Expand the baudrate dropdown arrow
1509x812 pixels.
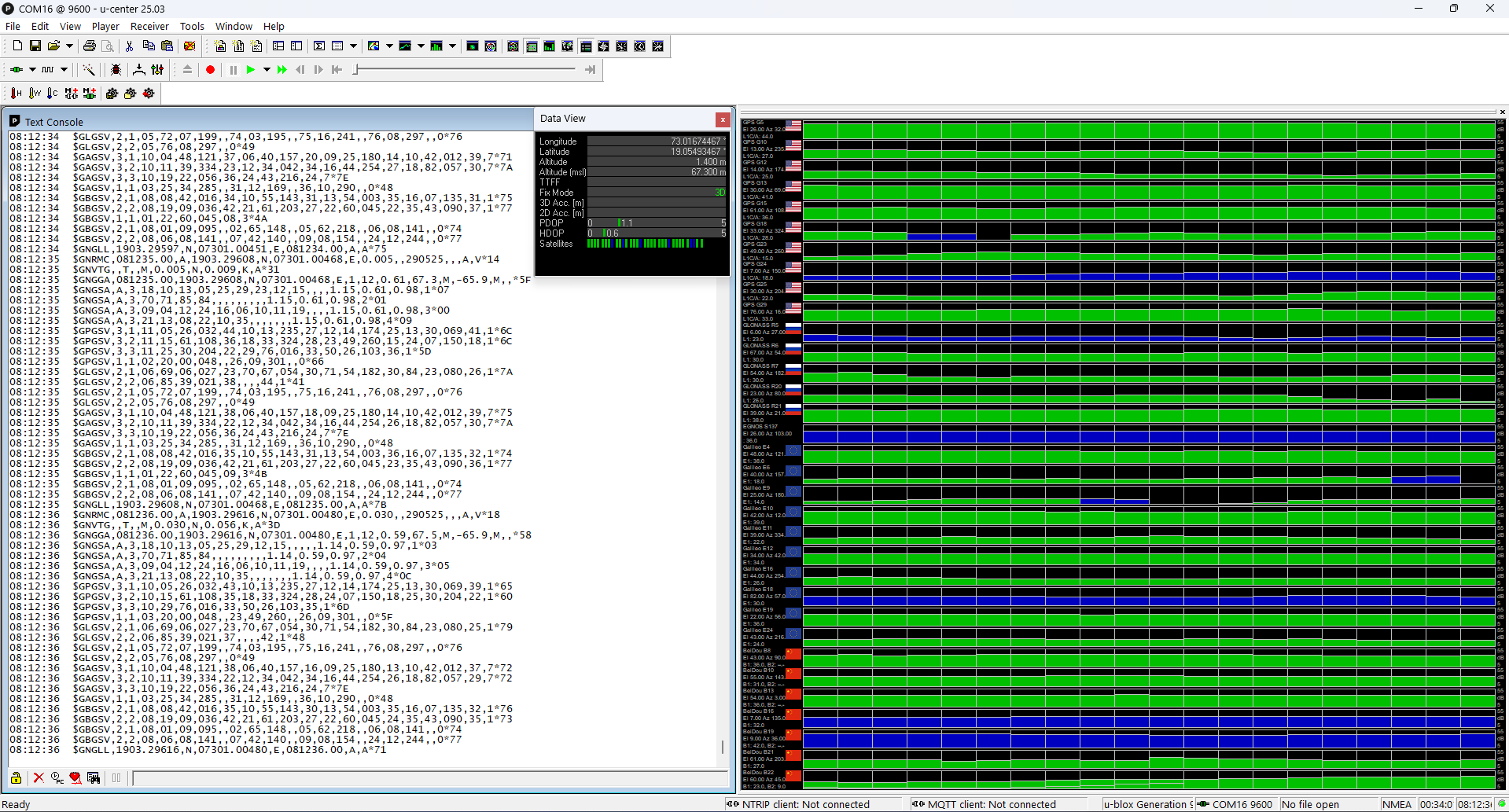coord(64,70)
